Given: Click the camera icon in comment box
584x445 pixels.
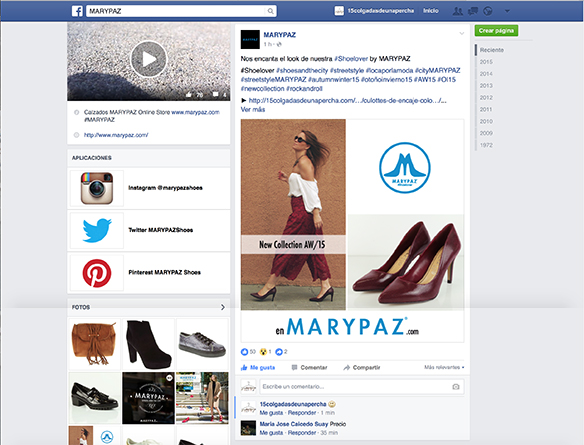Looking at the screenshot, I should pyautogui.click(x=456, y=387).
